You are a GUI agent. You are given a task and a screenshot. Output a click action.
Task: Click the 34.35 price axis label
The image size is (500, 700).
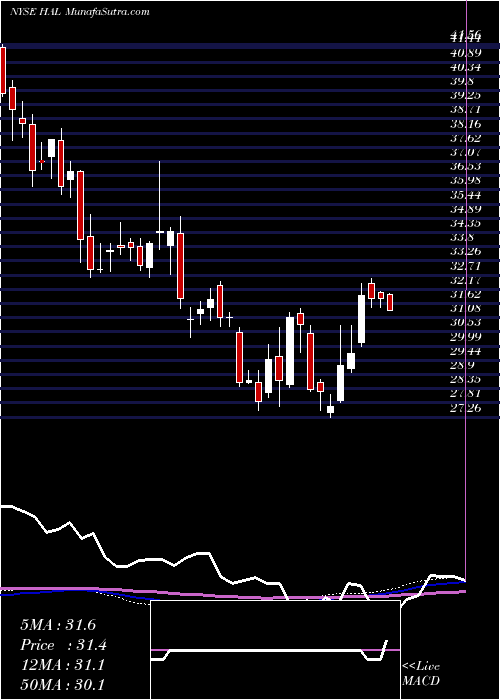point(466,223)
